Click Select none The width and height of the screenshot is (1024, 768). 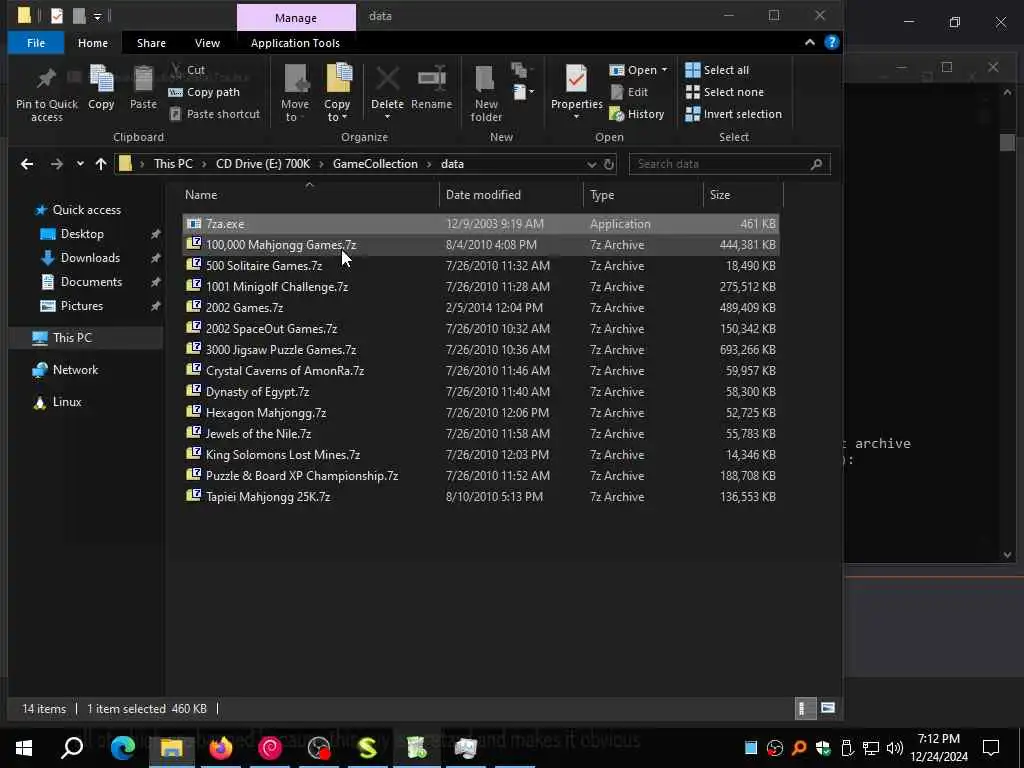point(724,92)
